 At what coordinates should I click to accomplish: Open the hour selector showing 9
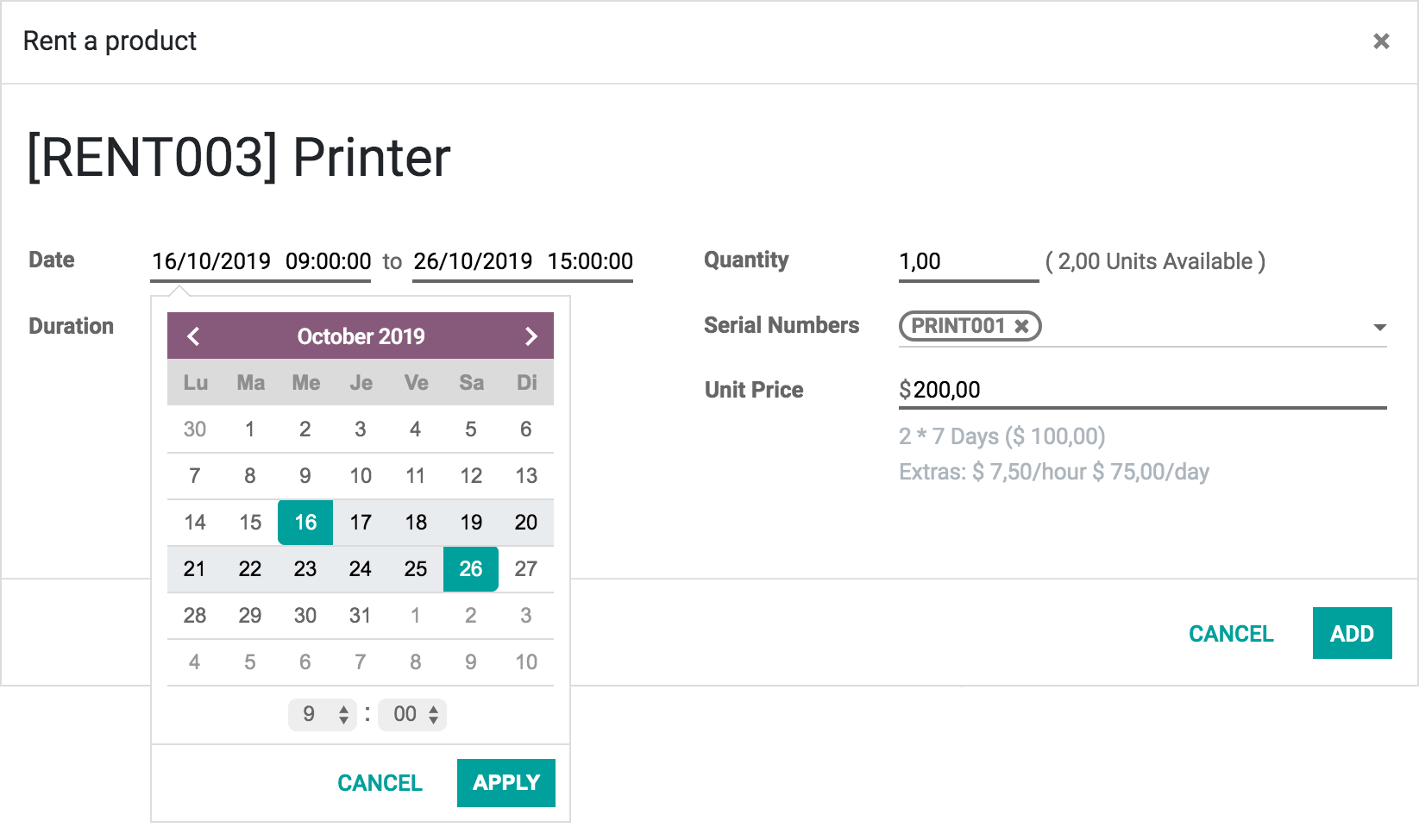click(323, 714)
